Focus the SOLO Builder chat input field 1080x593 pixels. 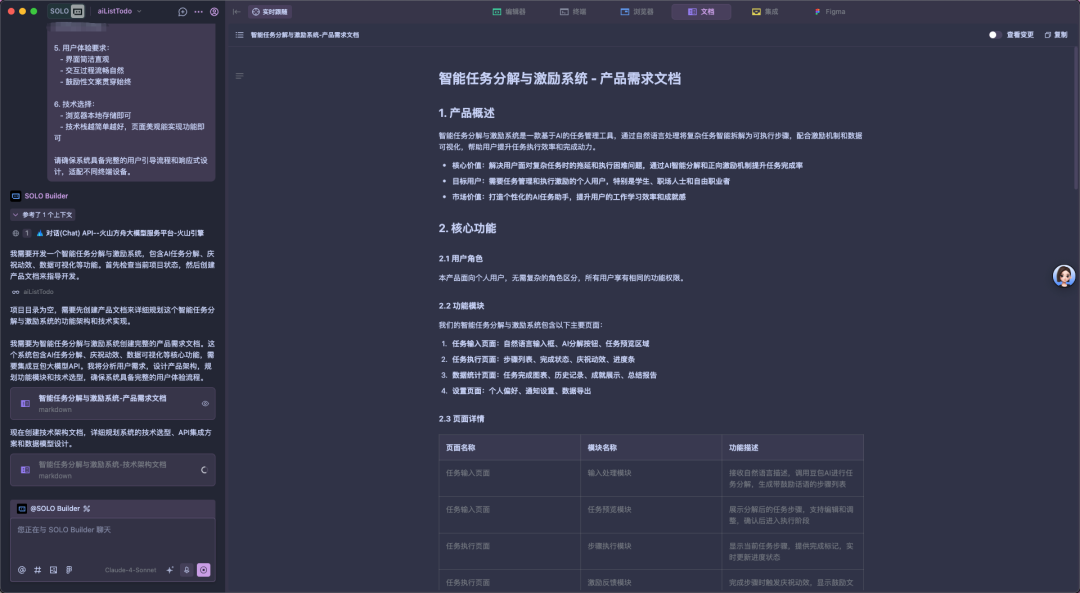click(112, 540)
